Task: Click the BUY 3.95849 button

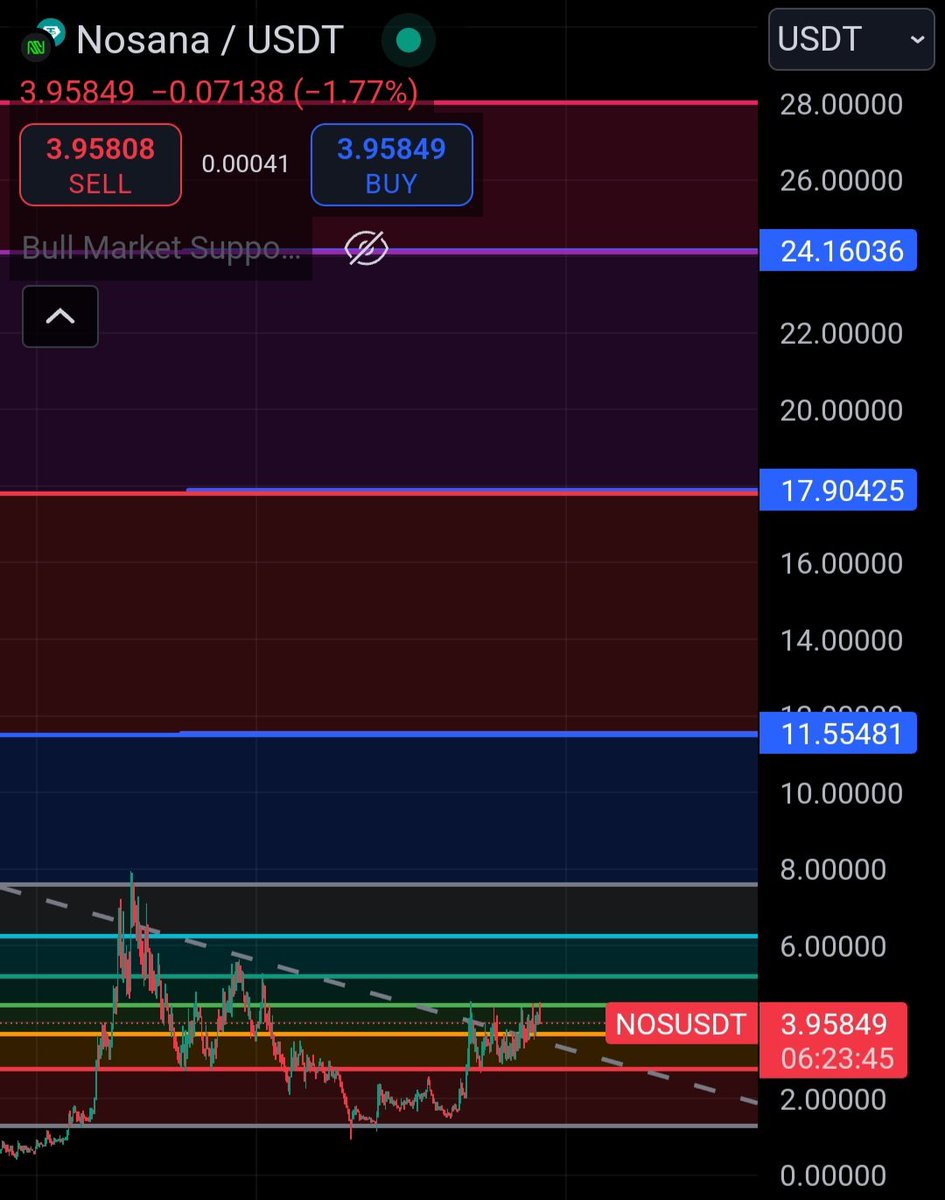Action: (x=391, y=165)
